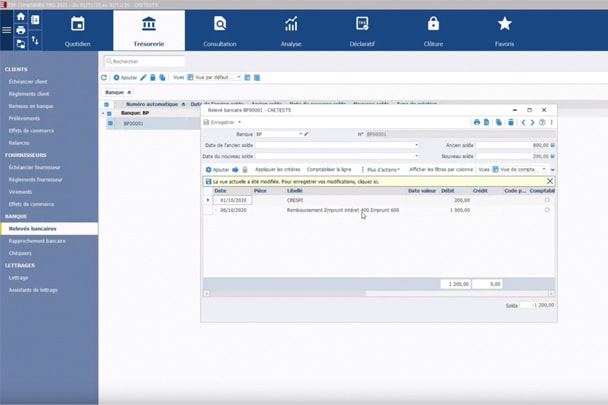Check the BP00001 row checkbox in list

click(110, 123)
